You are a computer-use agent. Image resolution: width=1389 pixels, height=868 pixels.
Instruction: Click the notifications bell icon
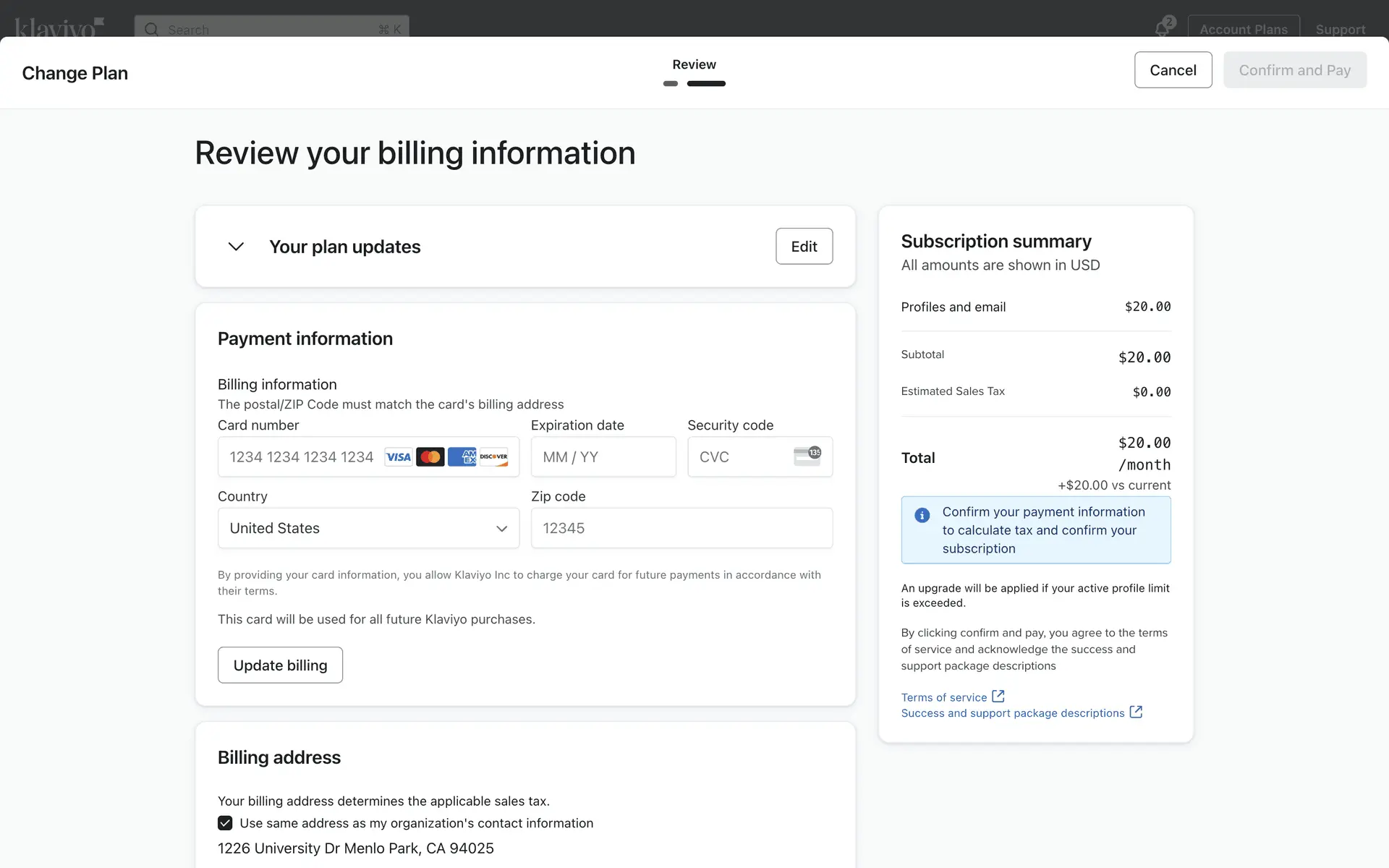pyautogui.click(x=1162, y=28)
